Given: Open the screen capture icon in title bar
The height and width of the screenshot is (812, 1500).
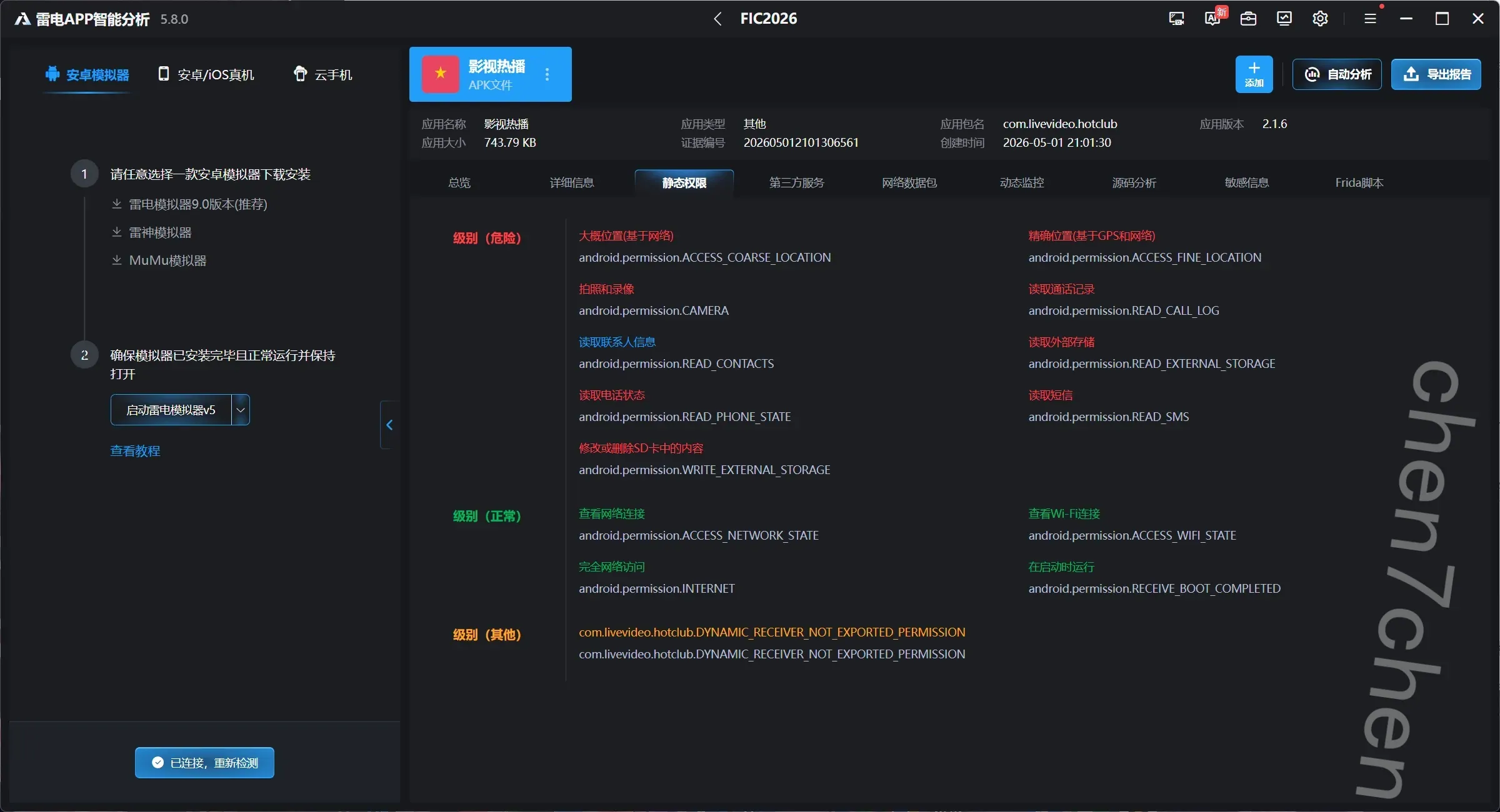Looking at the screenshot, I should (x=1176, y=19).
